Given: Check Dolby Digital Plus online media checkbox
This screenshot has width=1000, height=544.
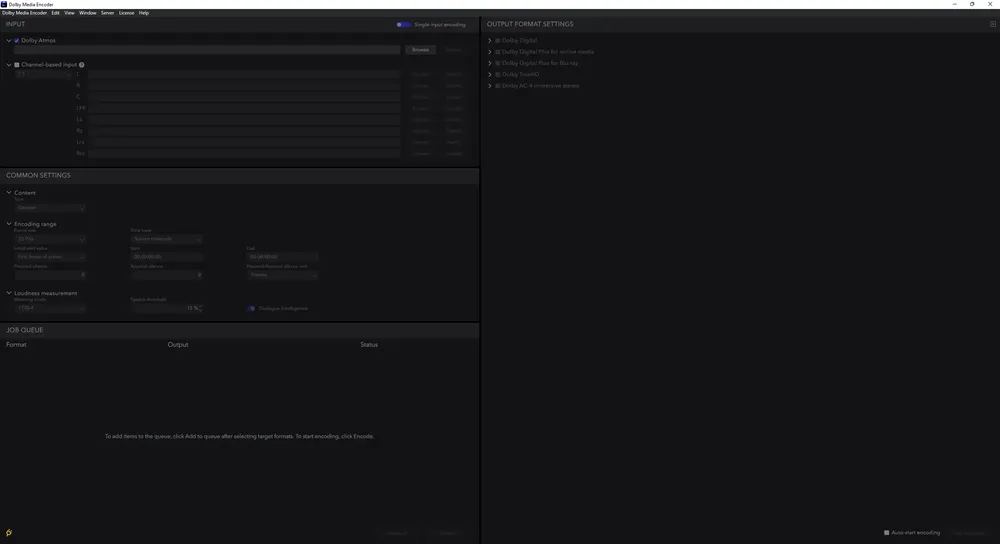Looking at the screenshot, I should coord(498,52).
